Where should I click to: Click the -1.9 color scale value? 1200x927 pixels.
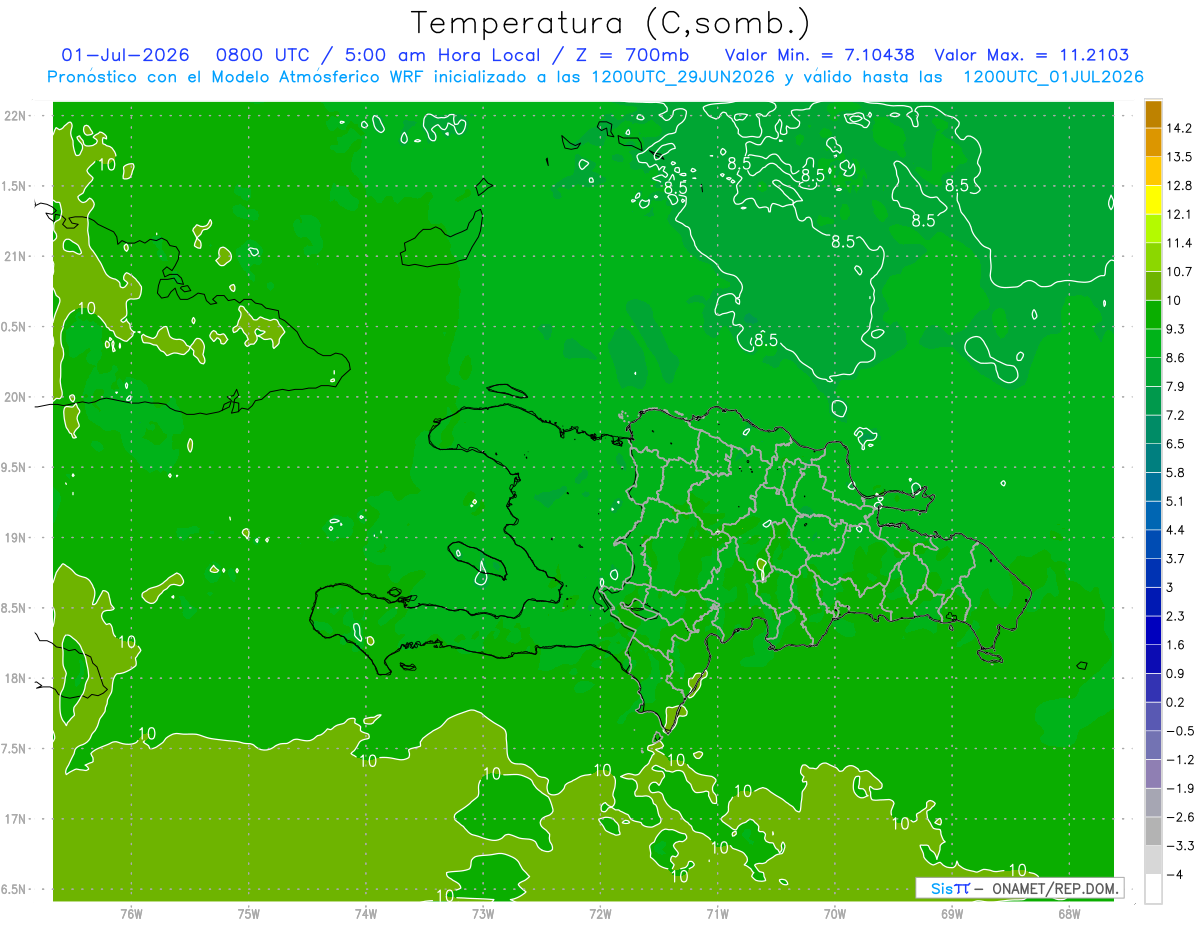pos(1180,788)
